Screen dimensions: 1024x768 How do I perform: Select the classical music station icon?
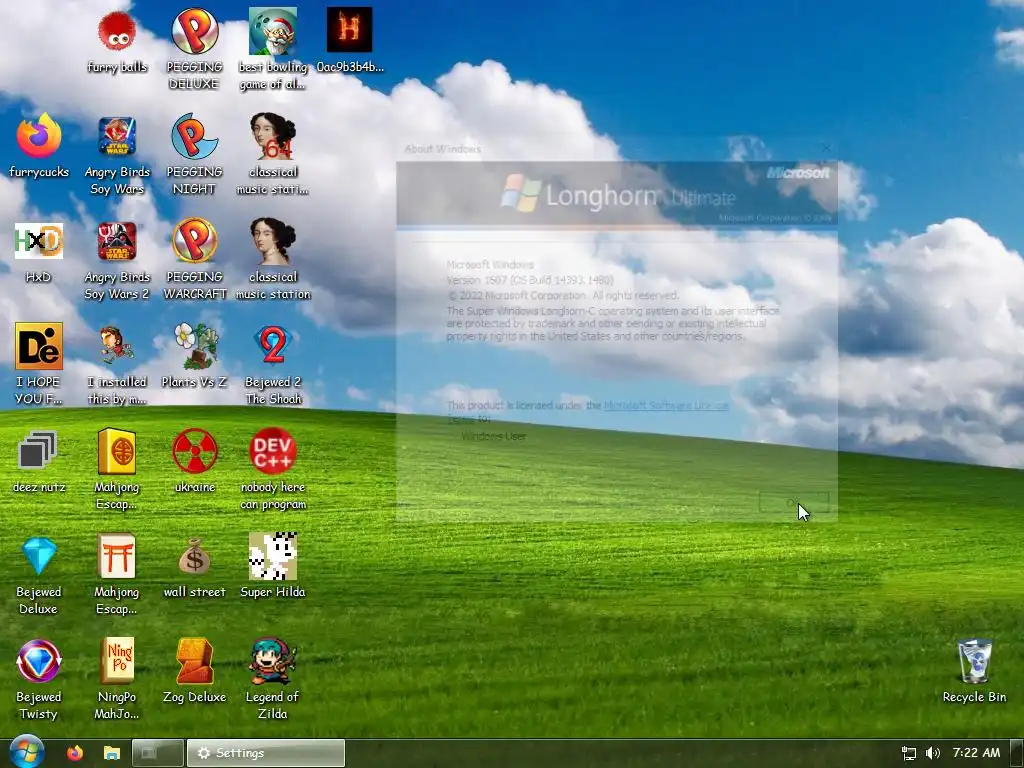pyautogui.click(x=273, y=260)
